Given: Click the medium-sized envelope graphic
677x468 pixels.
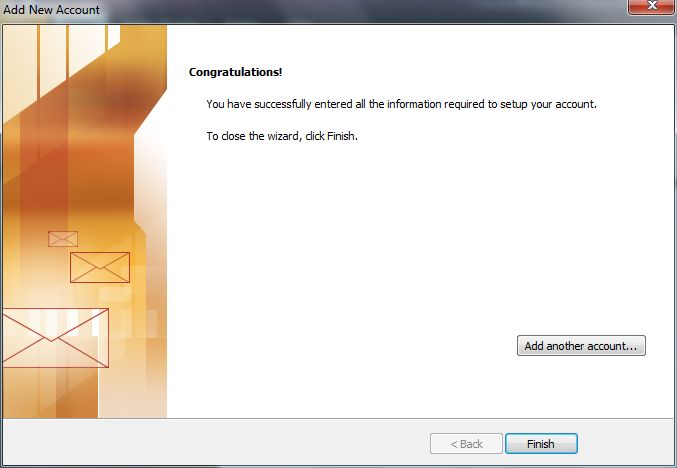Looking at the screenshot, I should click(x=100, y=268).
